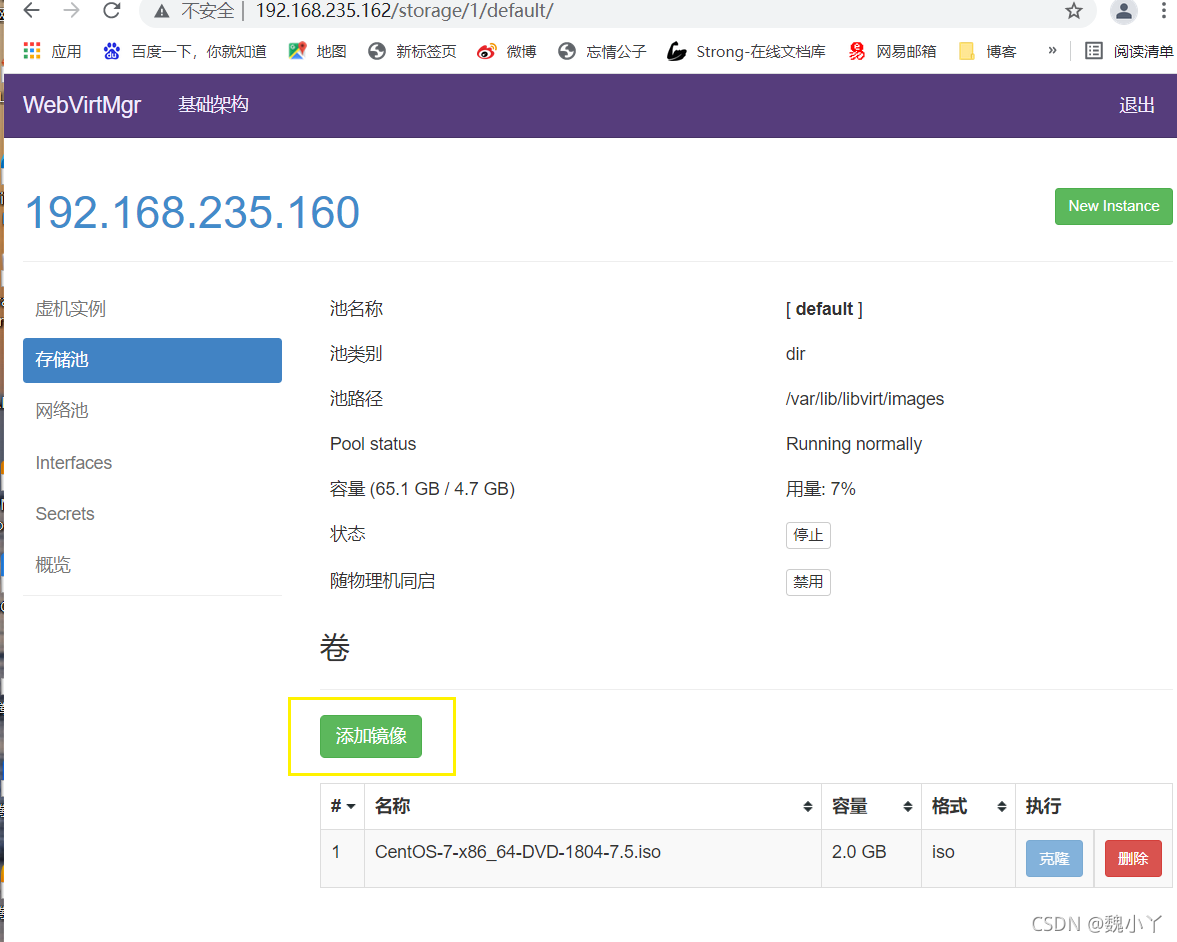1177x942 pixels.
Task: Open the 网易邮箱 bookmark
Action: pos(892,51)
